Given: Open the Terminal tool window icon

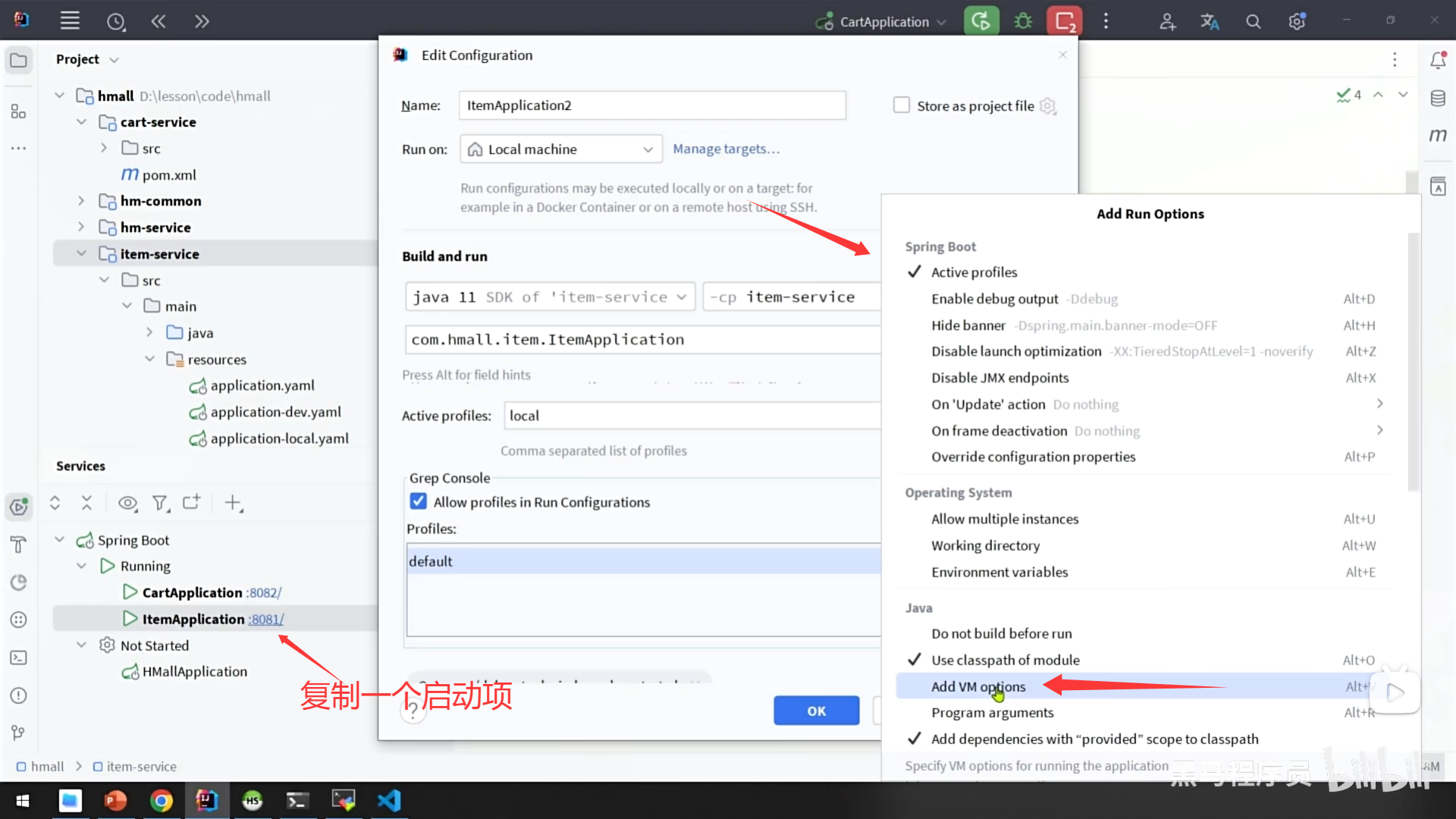Looking at the screenshot, I should tap(18, 657).
